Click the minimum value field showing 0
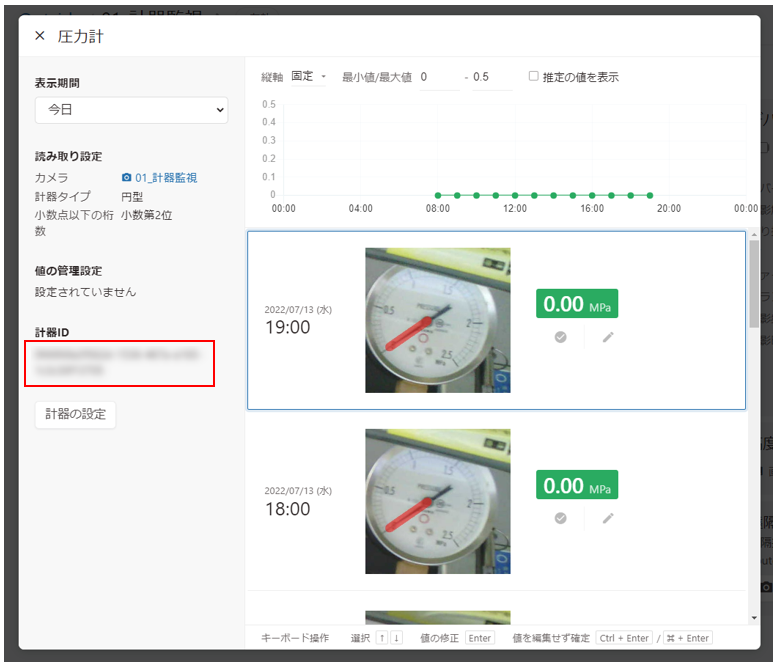778x666 pixels. [440, 77]
